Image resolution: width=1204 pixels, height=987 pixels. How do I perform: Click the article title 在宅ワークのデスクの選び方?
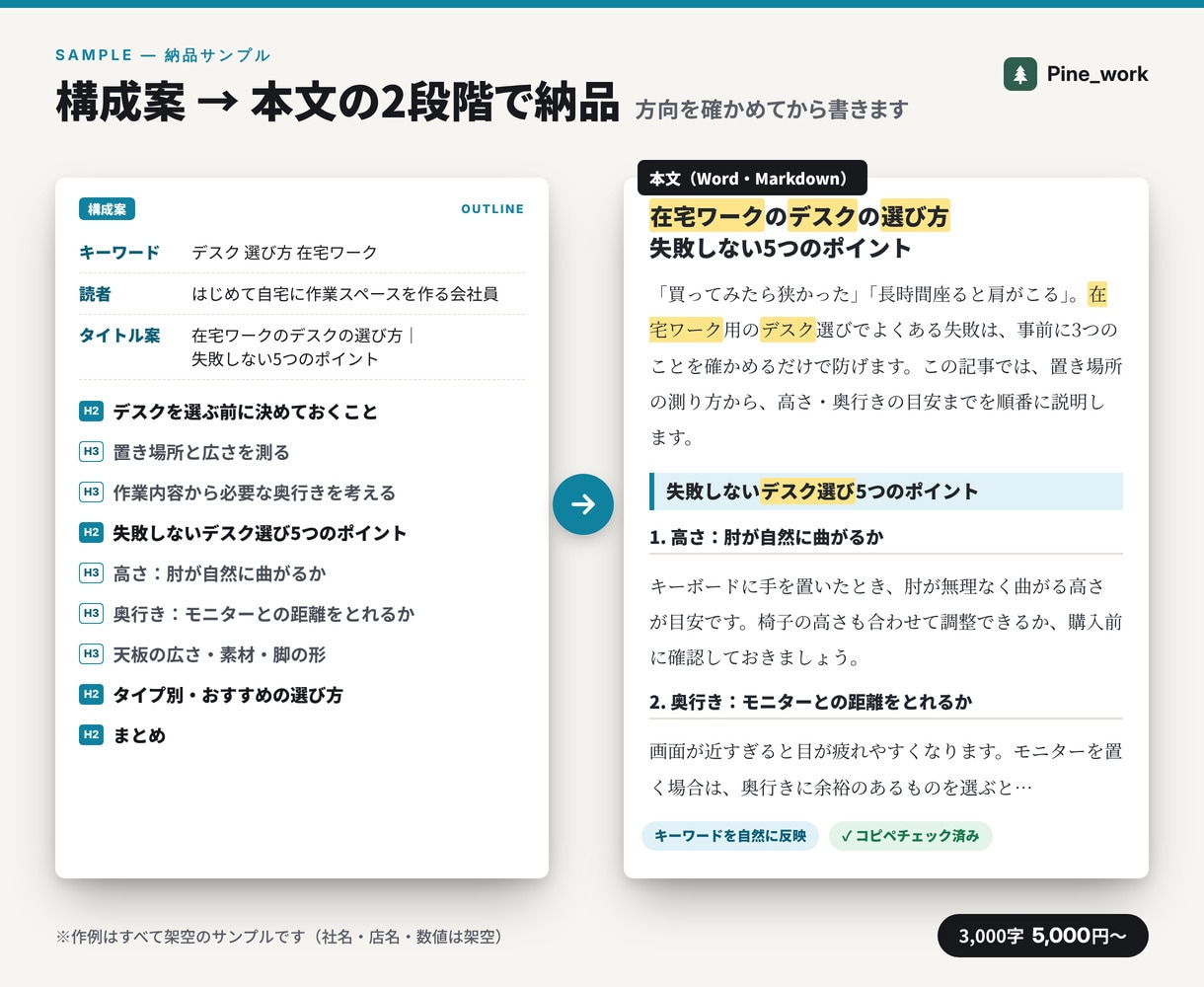799,216
